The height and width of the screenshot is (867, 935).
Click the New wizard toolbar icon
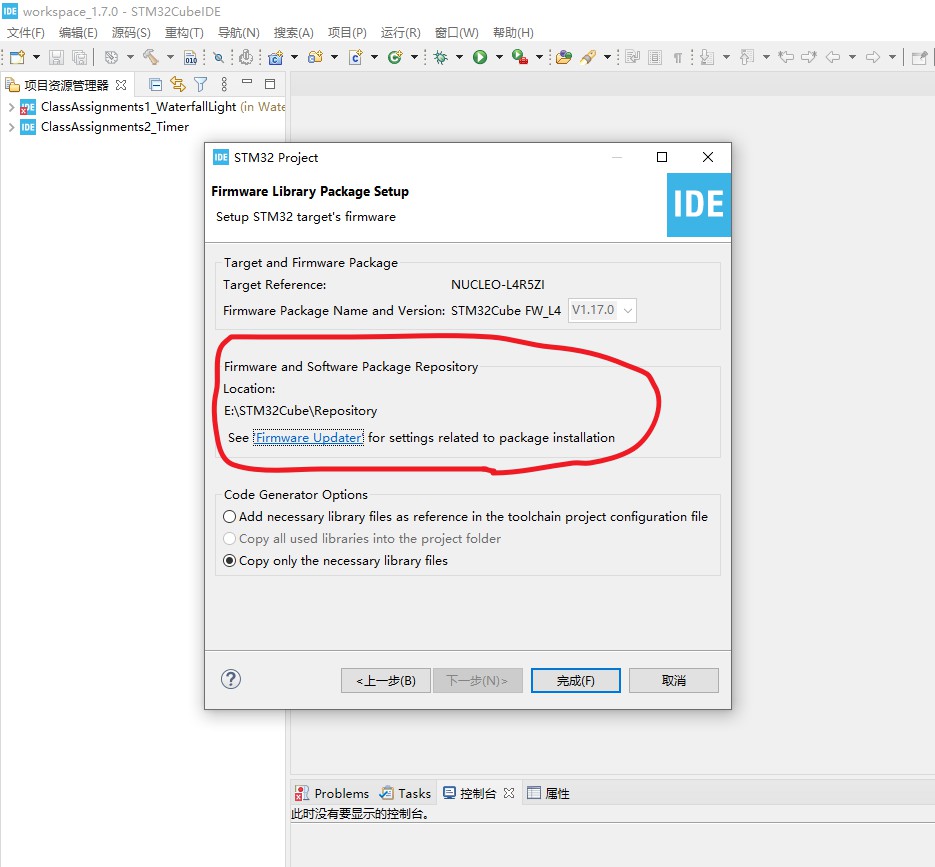coord(17,57)
